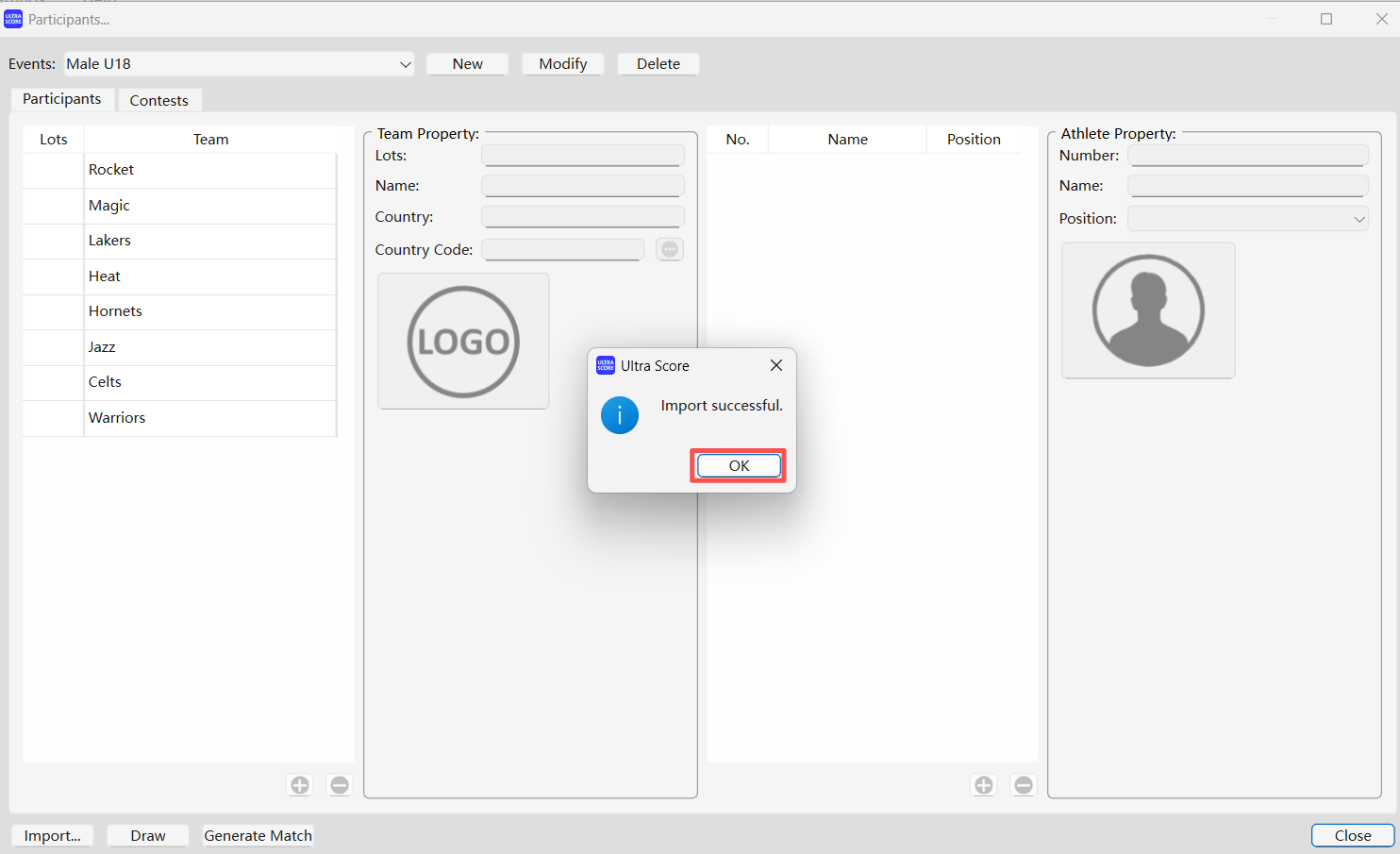Viewport: 1400px width, 854px height.
Task: Click the Country Code browse ellipsis icon
Action: tap(670, 249)
